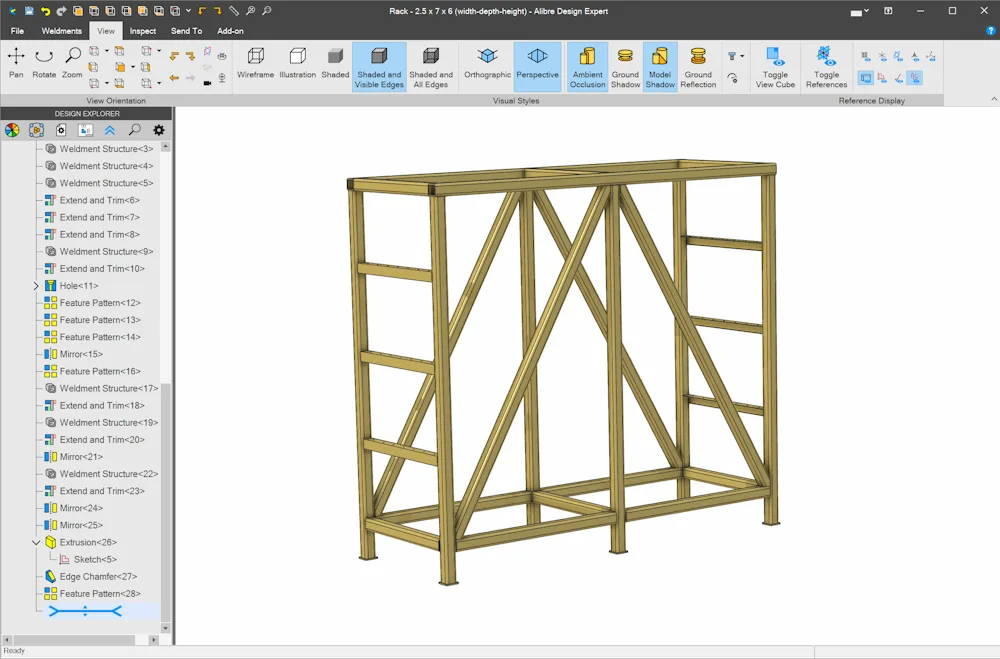Click the Design Explorer scroll-down arrow
Viewport: 1000px width, 659px height.
(x=166, y=628)
